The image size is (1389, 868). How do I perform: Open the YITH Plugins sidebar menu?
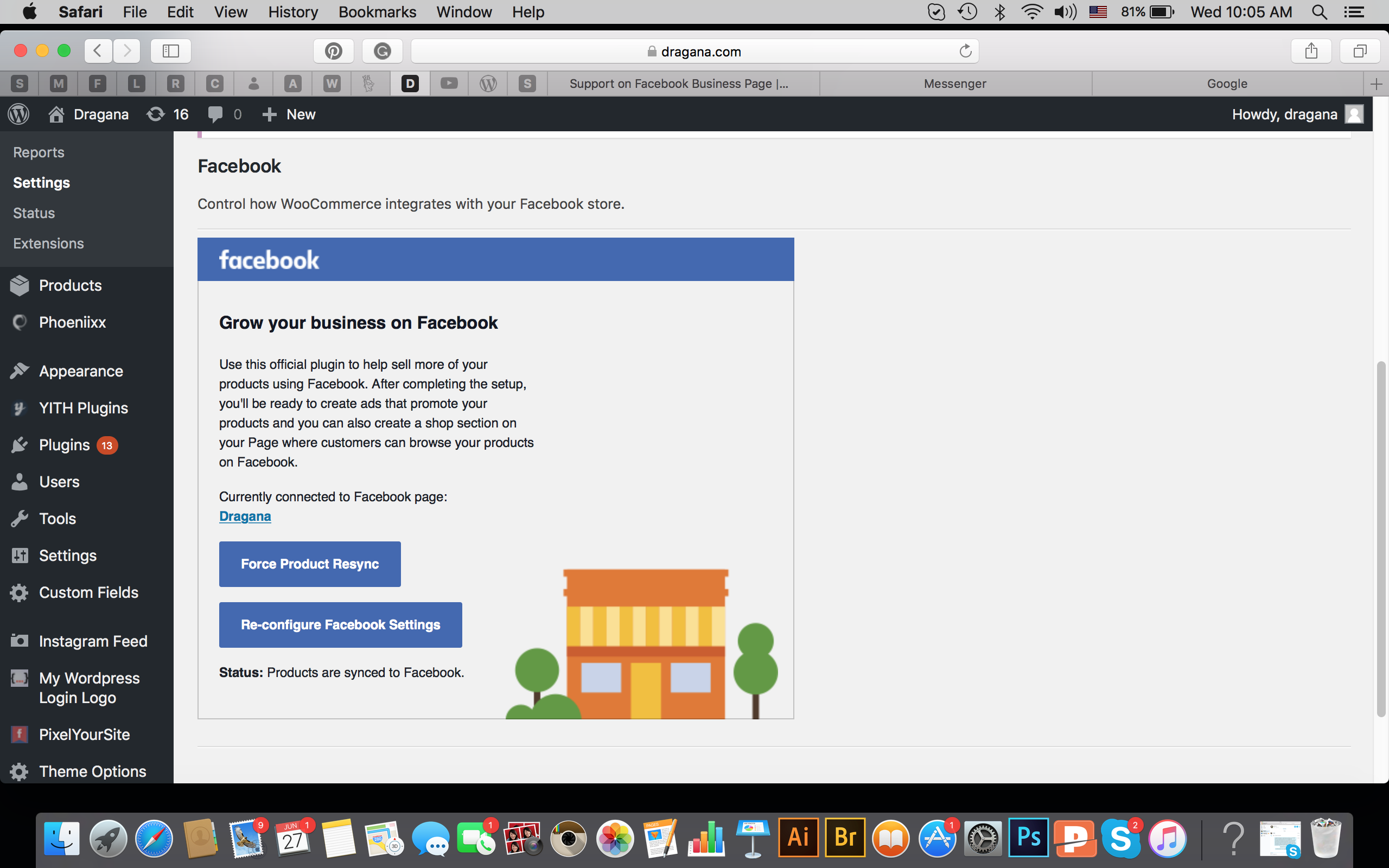click(83, 407)
